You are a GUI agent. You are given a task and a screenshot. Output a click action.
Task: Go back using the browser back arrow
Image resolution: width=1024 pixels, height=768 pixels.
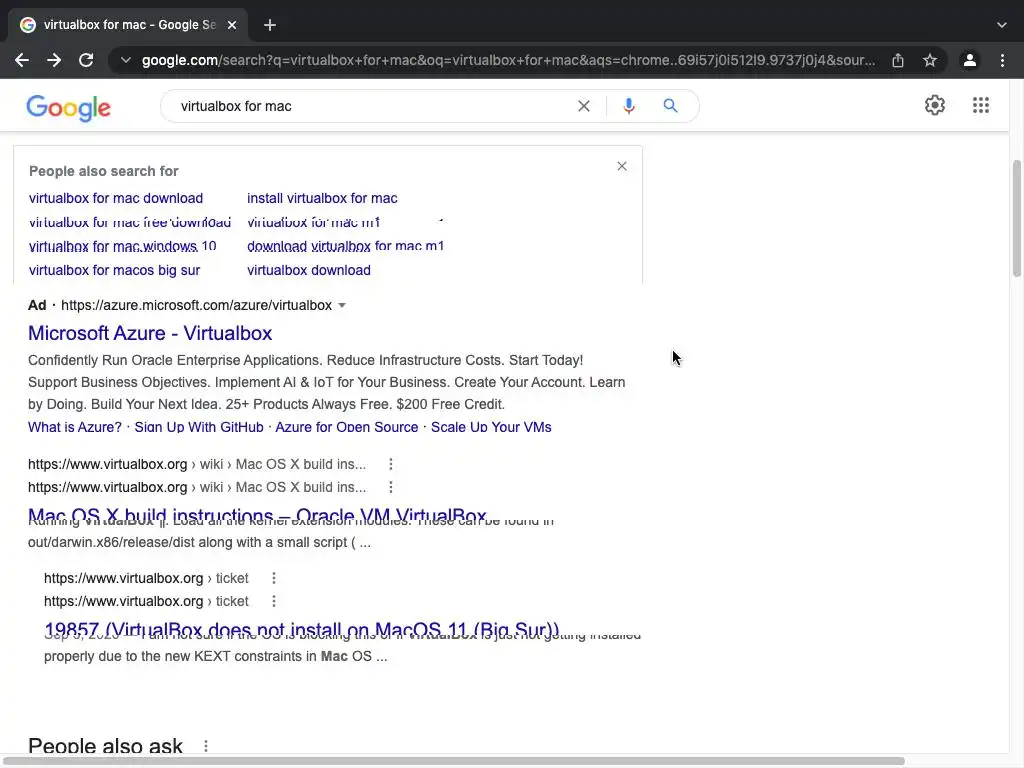(x=22, y=60)
